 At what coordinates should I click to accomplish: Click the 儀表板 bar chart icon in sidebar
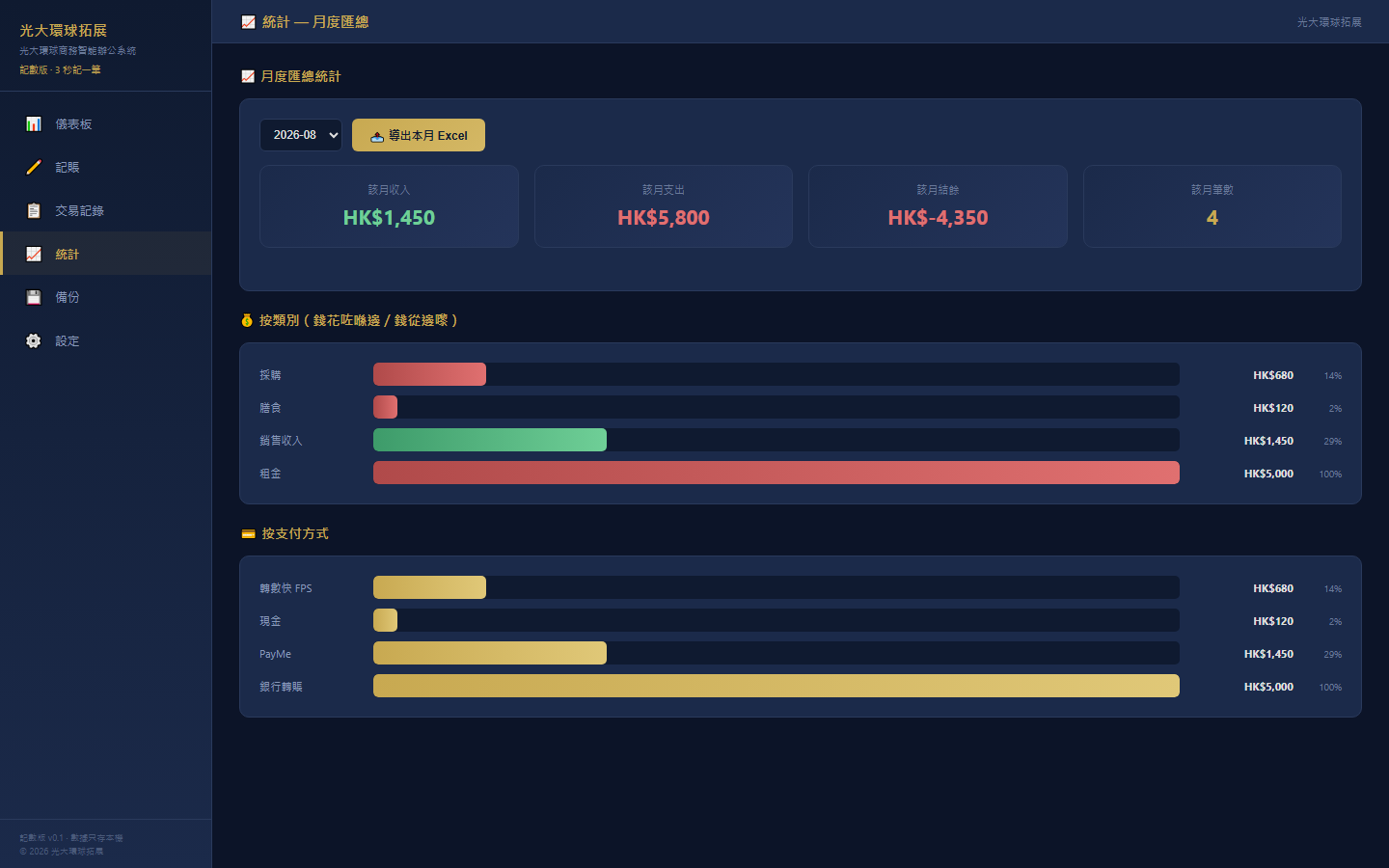point(34,123)
